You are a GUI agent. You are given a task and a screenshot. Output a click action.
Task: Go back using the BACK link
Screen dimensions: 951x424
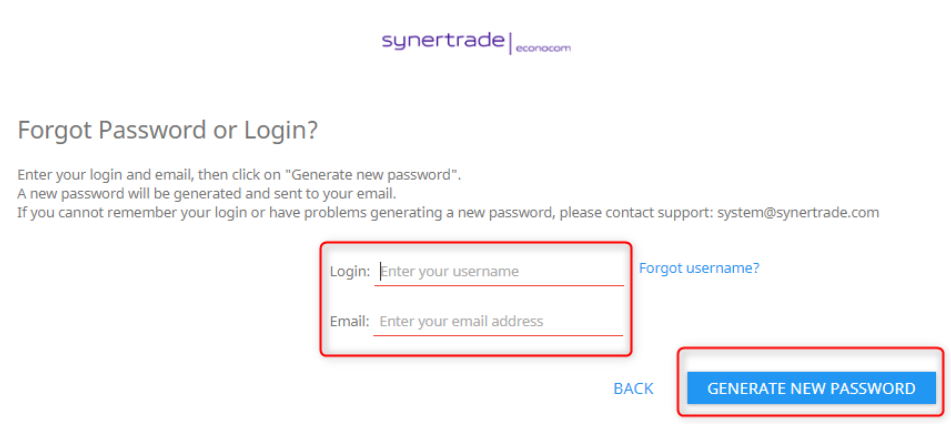tap(633, 388)
